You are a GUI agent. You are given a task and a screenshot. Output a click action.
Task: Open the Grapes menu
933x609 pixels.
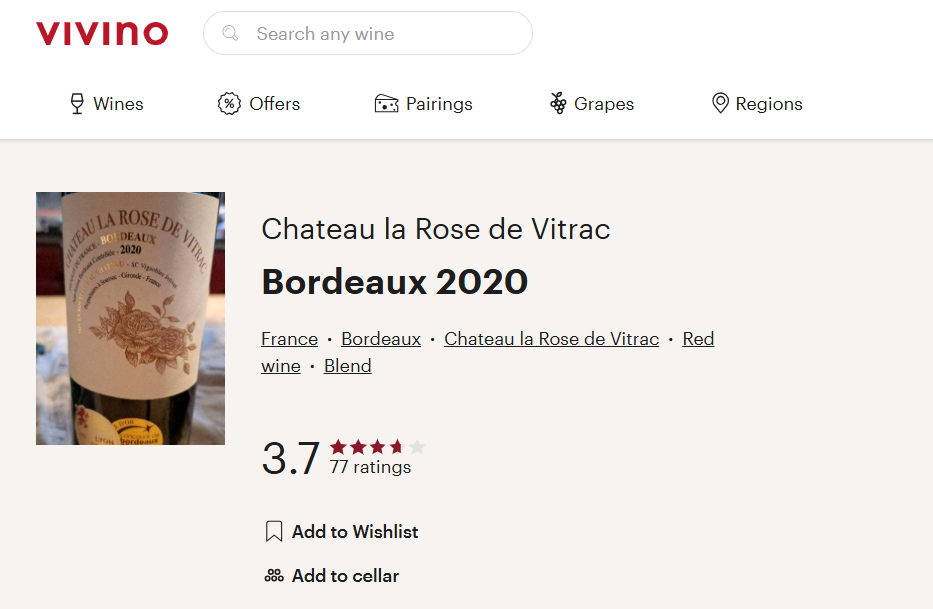click(x=604, y=104)
